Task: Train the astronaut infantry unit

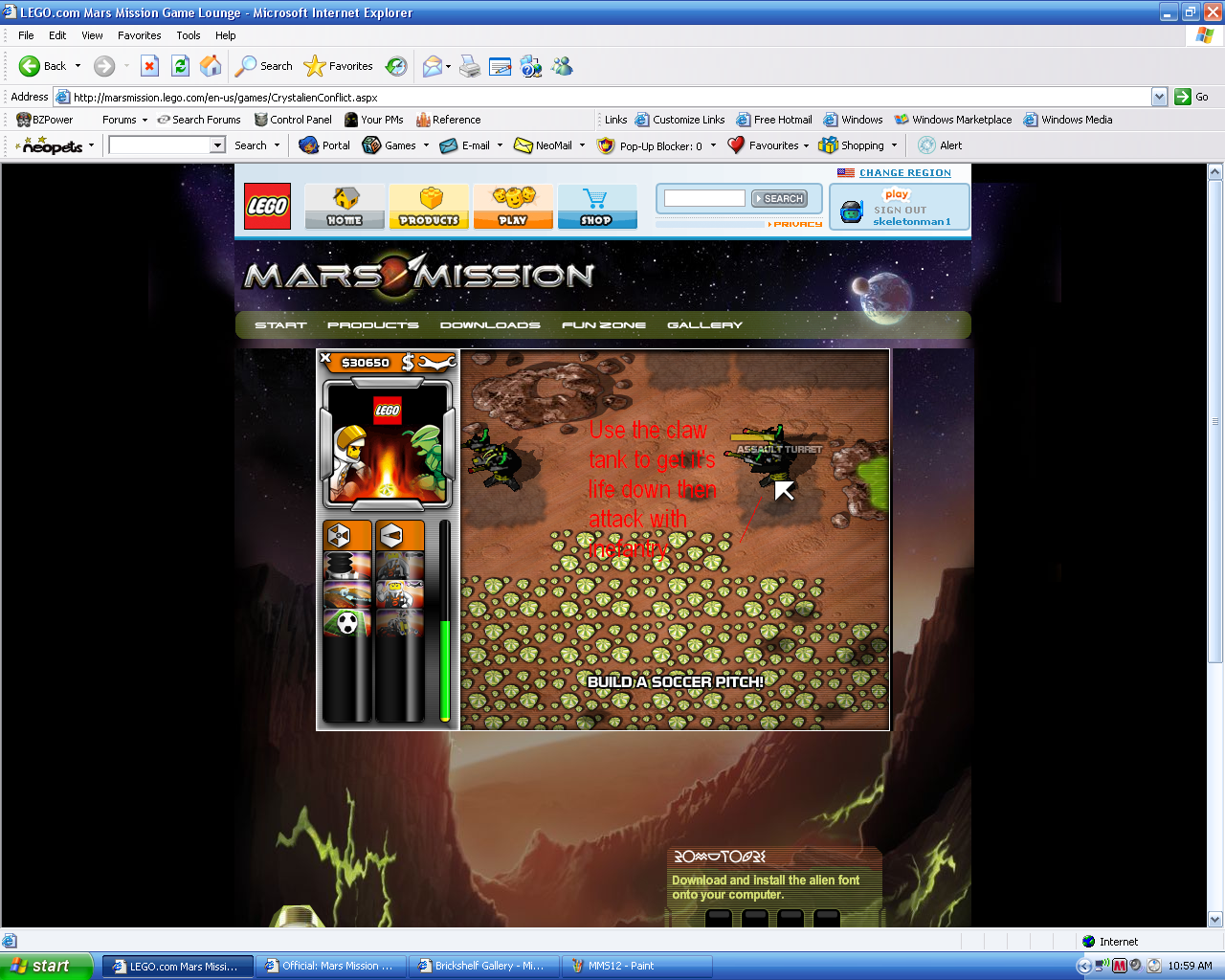Action: click(x=399, y=594)
